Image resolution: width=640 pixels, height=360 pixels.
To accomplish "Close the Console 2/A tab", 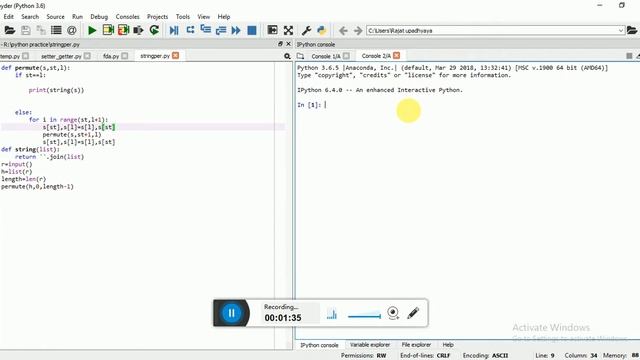I will click(x=396, y=56).
